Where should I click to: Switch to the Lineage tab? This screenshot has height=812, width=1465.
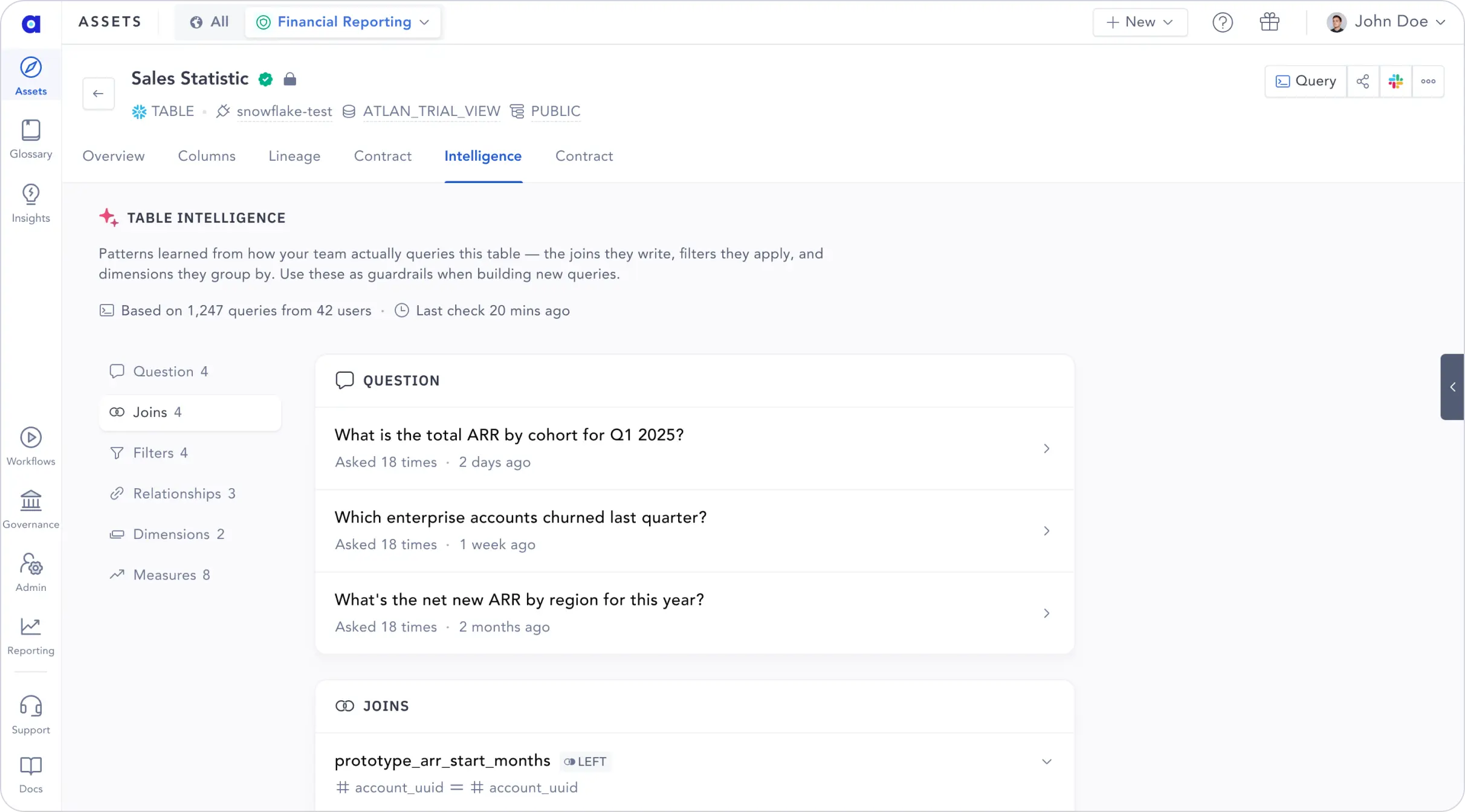pos(294,156)
